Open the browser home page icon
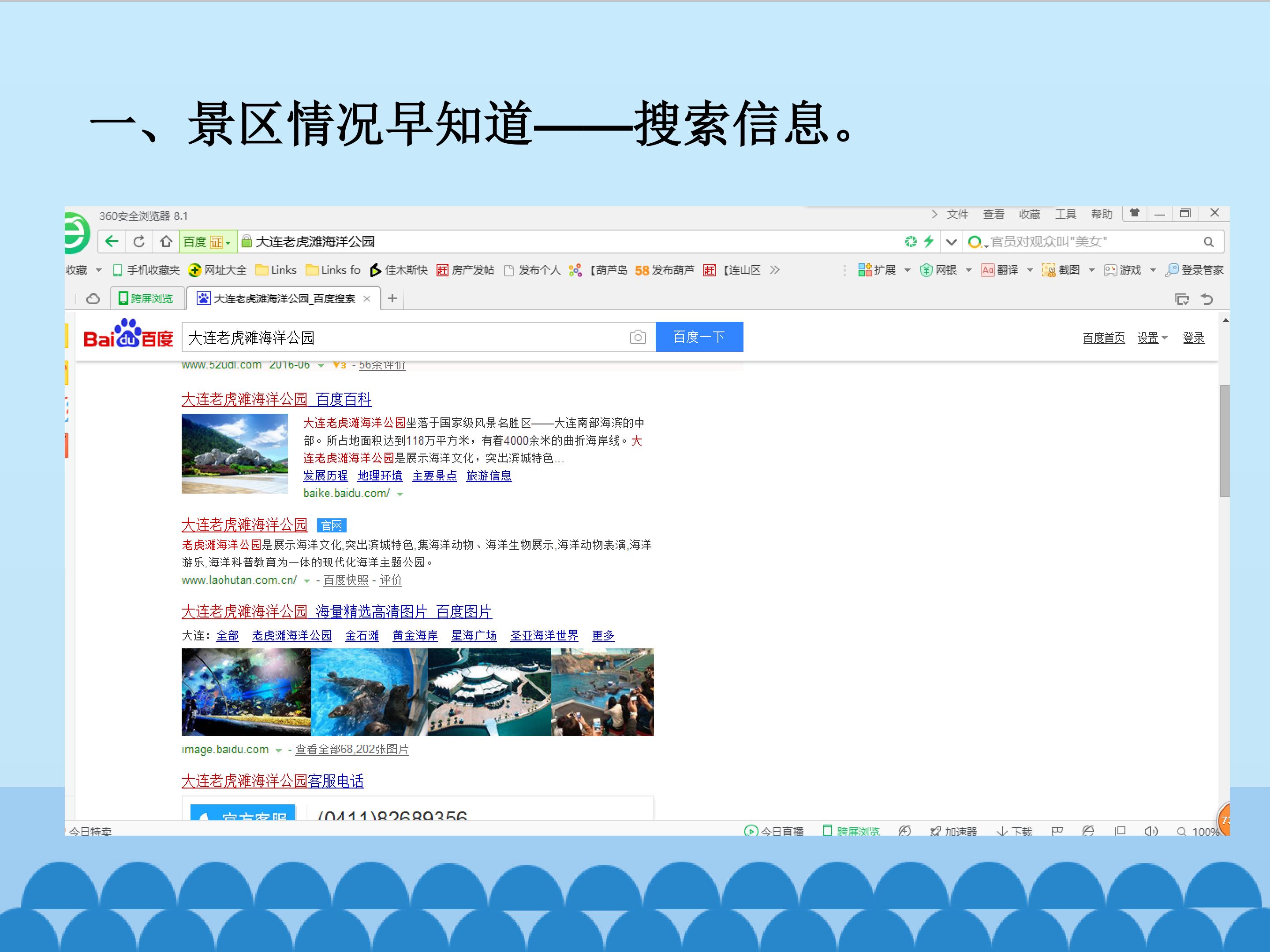The image size is (1270, 952). tap(166, 242)
